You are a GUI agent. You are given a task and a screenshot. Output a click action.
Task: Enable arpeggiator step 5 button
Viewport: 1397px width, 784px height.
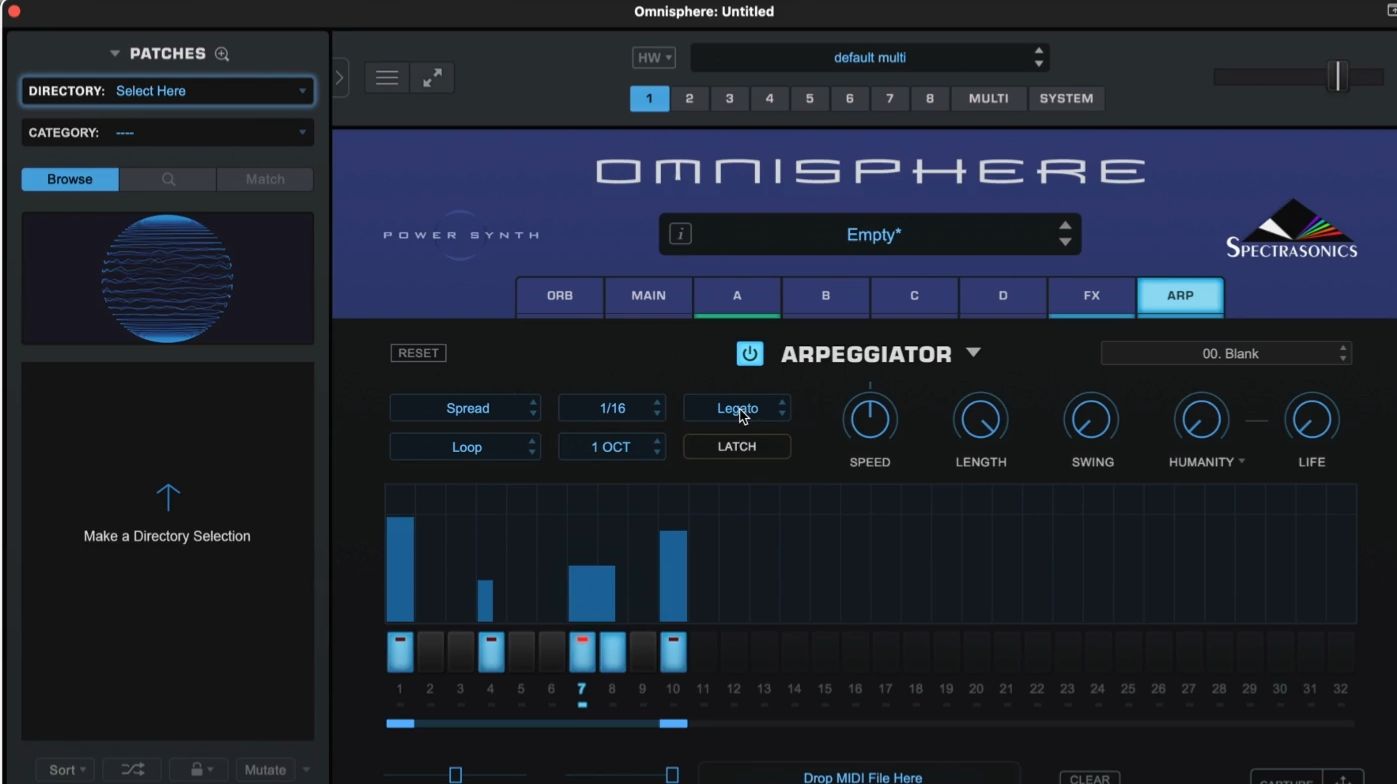tap(521, 652)
